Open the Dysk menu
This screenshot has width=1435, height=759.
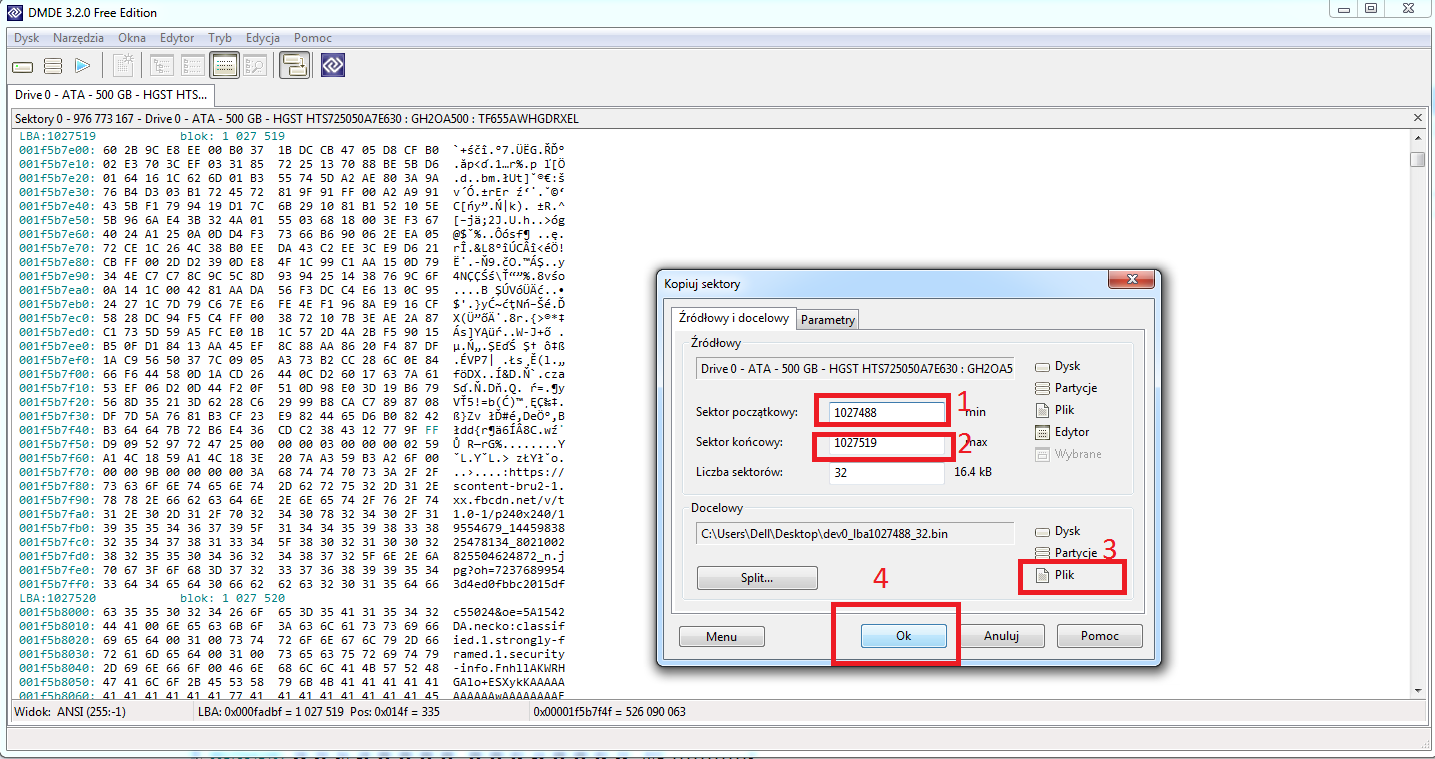27,38
